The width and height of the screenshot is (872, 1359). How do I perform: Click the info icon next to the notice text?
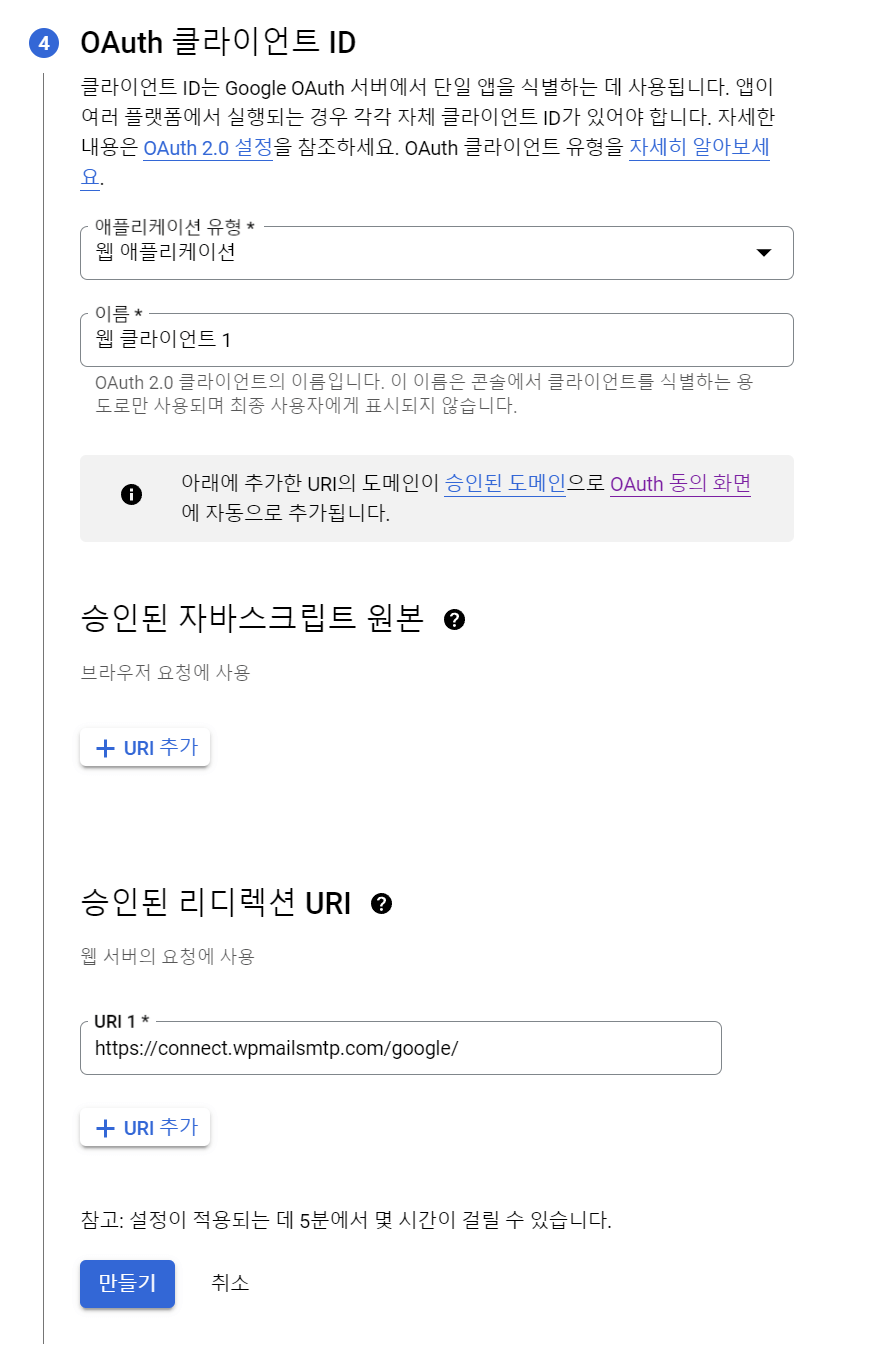(x=131, y=493)
